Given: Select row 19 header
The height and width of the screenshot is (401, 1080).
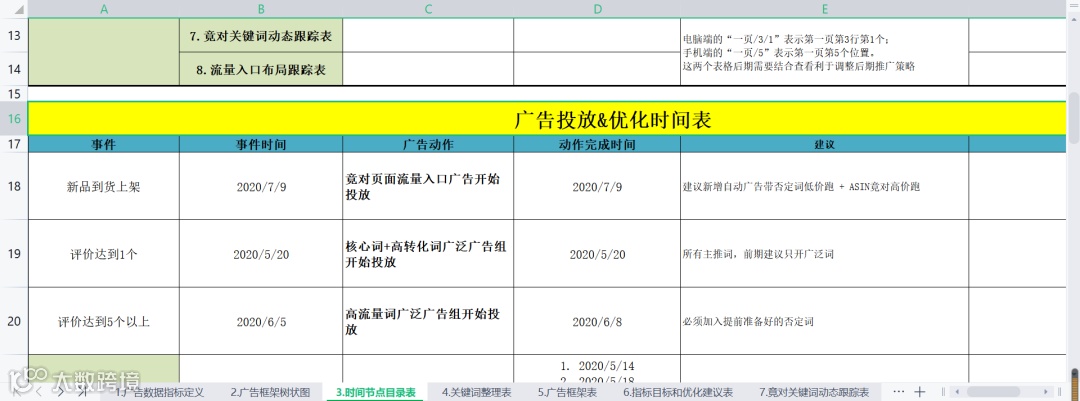Looking at the screenshot, I should (14, 254).
